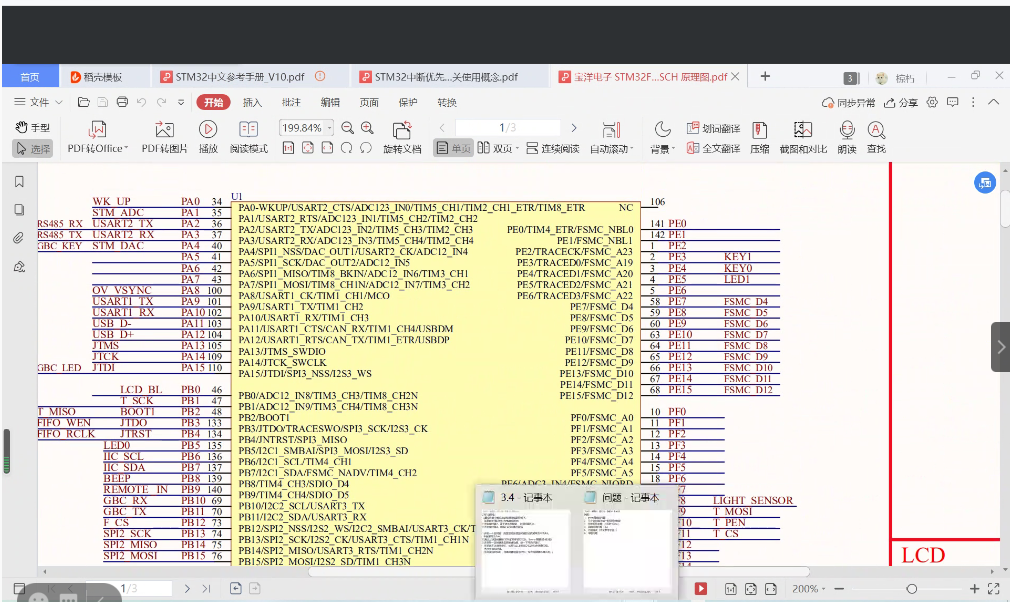Open the 199.84% zoom level dropdown
The width and height of the screenshot is (1010, 602).
pyautogui.click(x=329, y=128)
